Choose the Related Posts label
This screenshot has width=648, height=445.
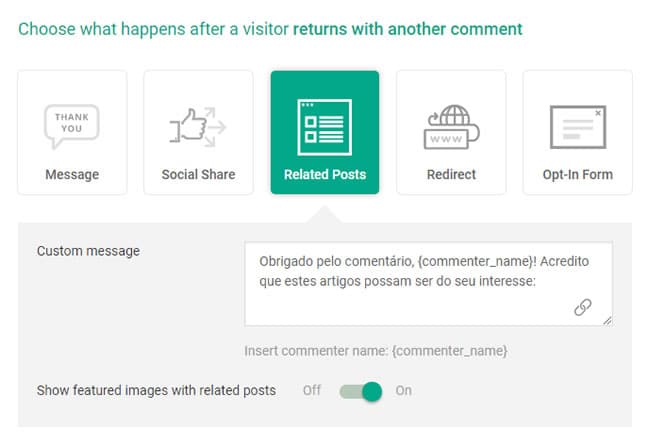325,174
